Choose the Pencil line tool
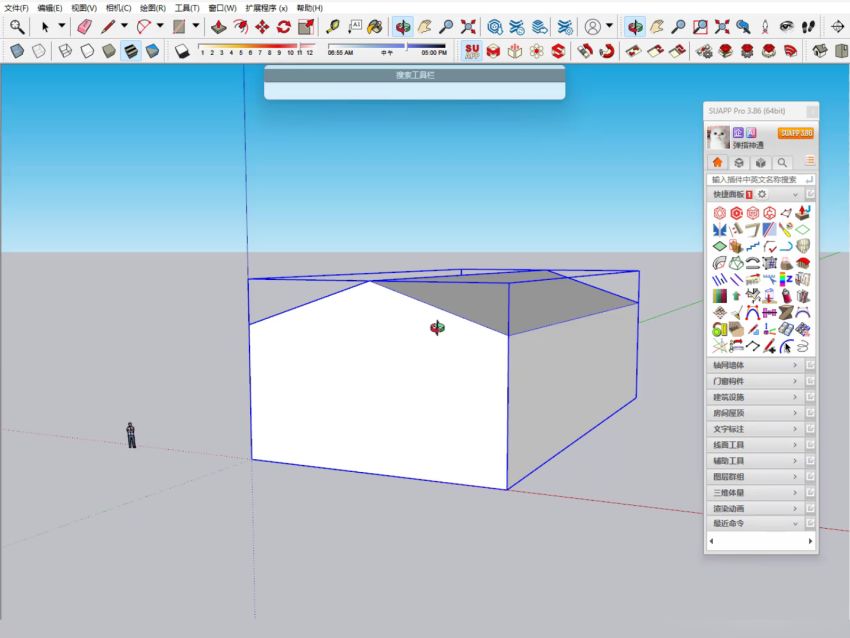This screenshot has width=850, height=638. pos(108,27)
